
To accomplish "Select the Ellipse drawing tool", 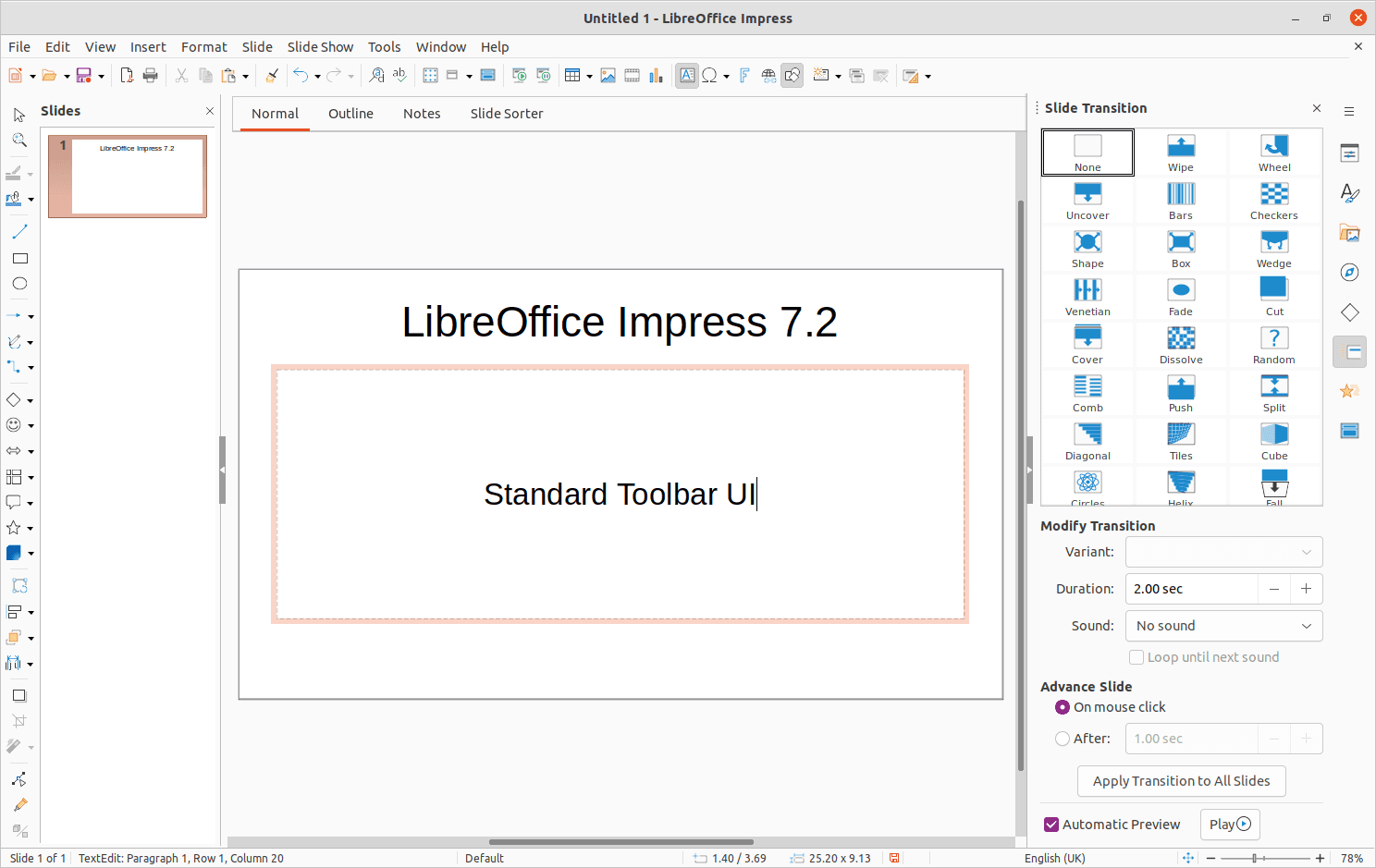I will (19, 284).
